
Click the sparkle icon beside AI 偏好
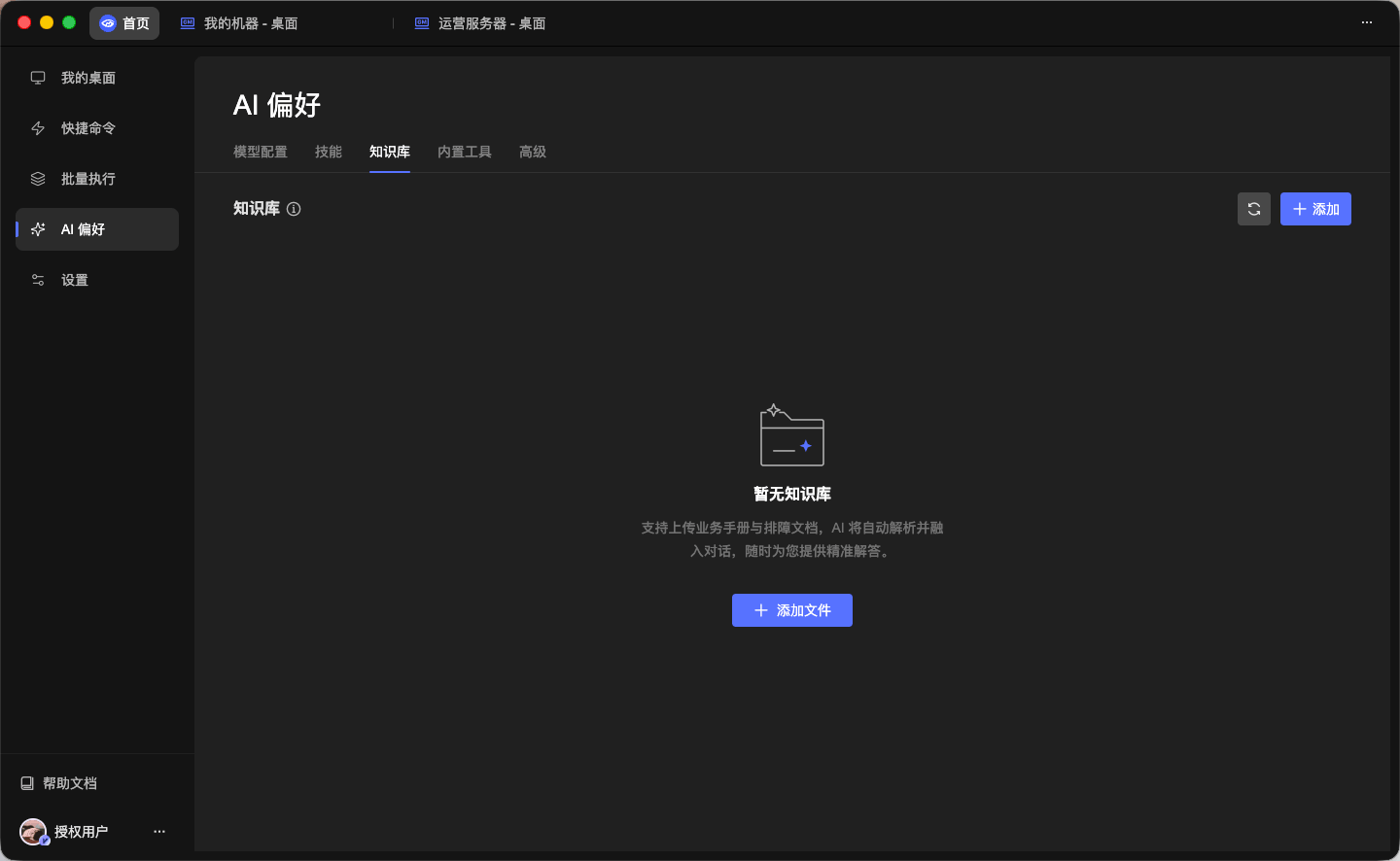coord(38,229)
